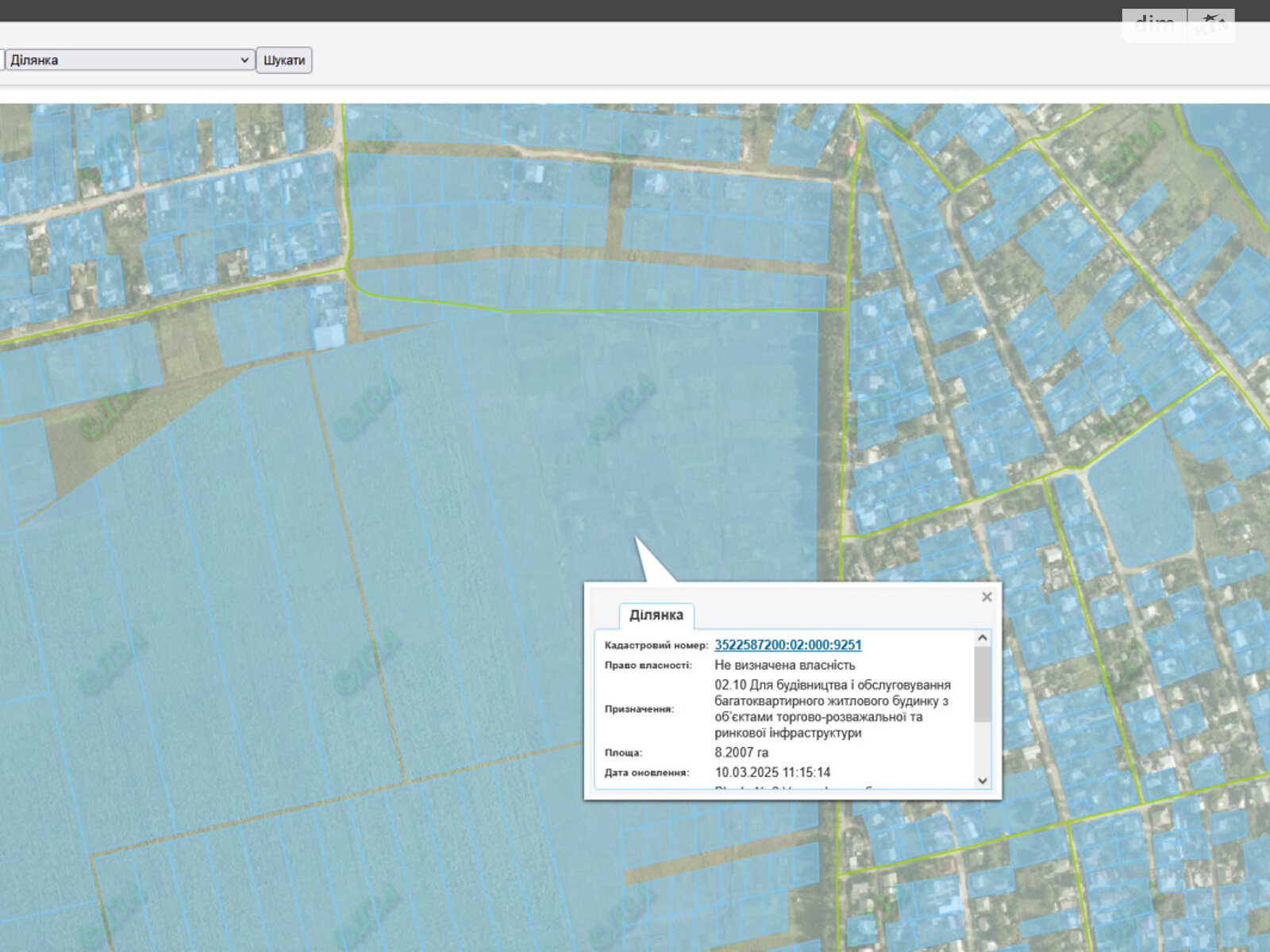Click the popup scroll down arrow

coord(982,781)
